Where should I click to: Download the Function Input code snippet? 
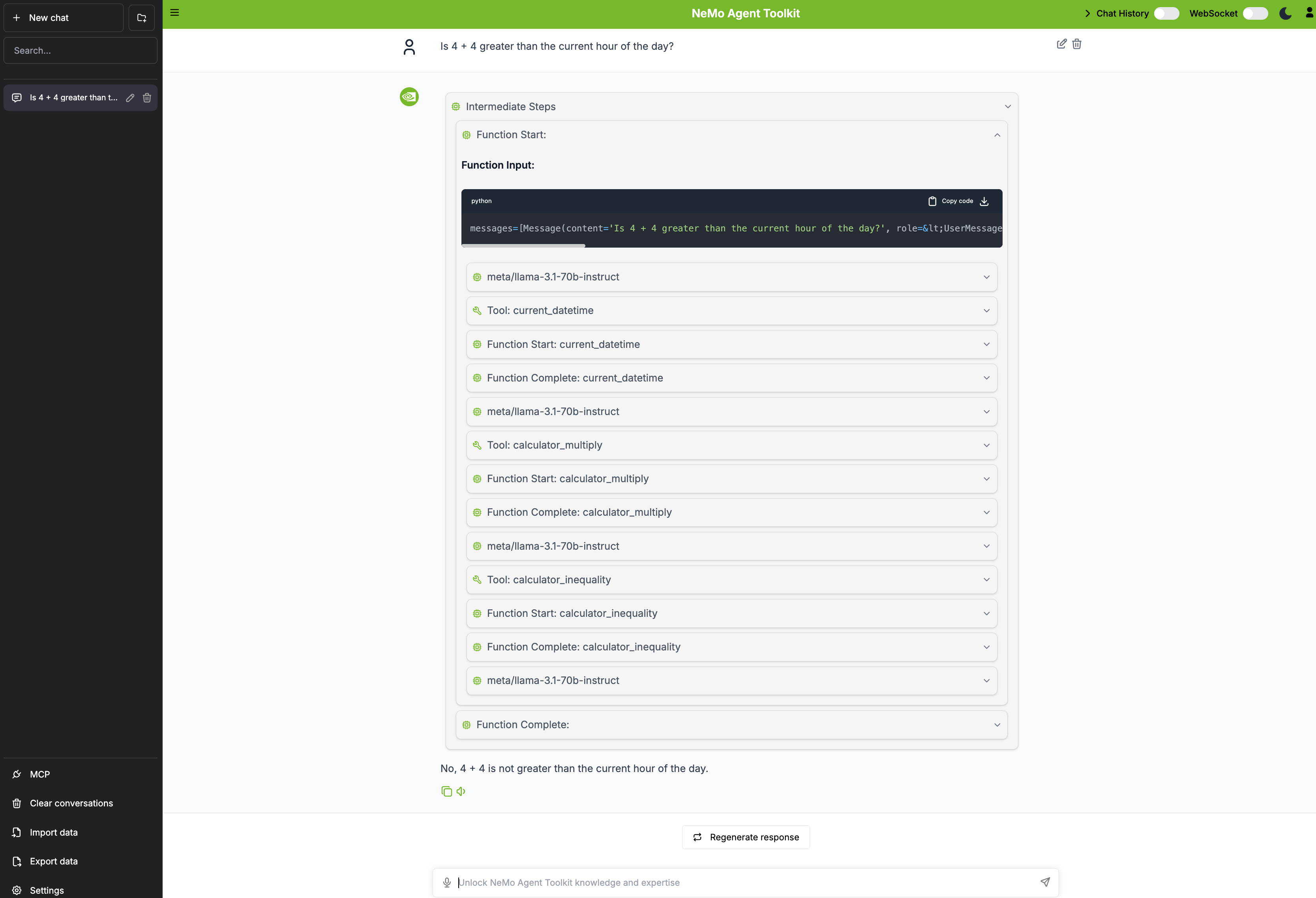(x=984, y=201)
